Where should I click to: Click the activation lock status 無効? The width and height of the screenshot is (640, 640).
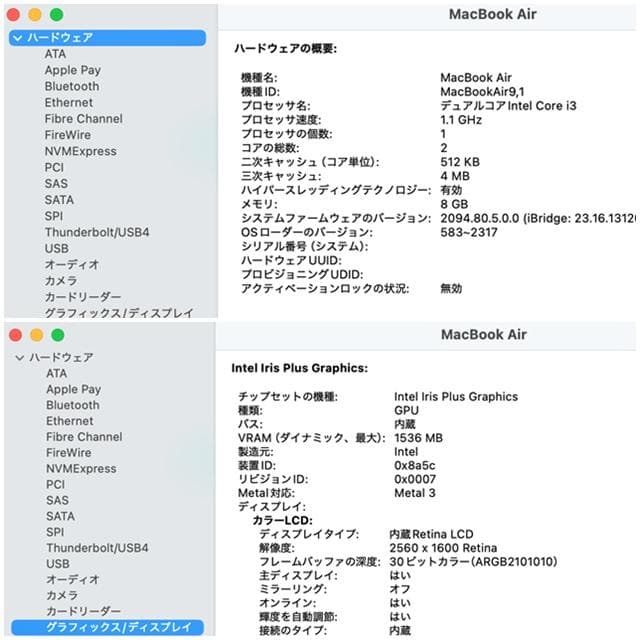tap(451, 289)
